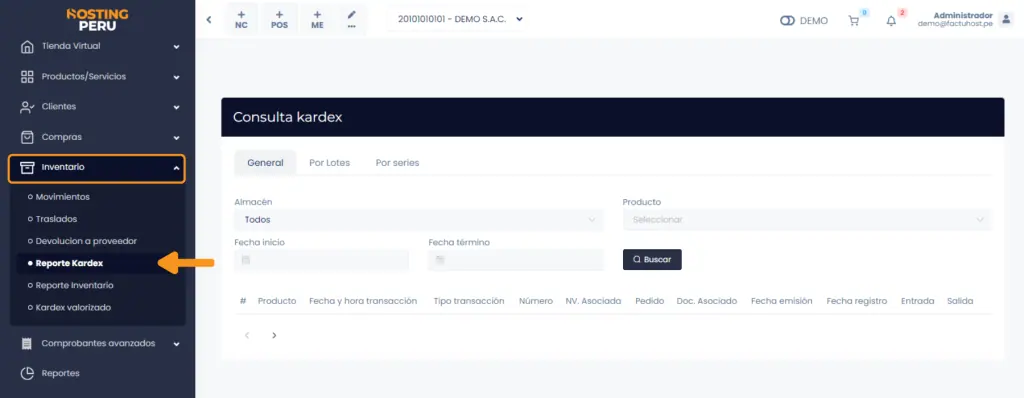Click the Fecha registro column header
1024x398 pixels.
point(857,301)
